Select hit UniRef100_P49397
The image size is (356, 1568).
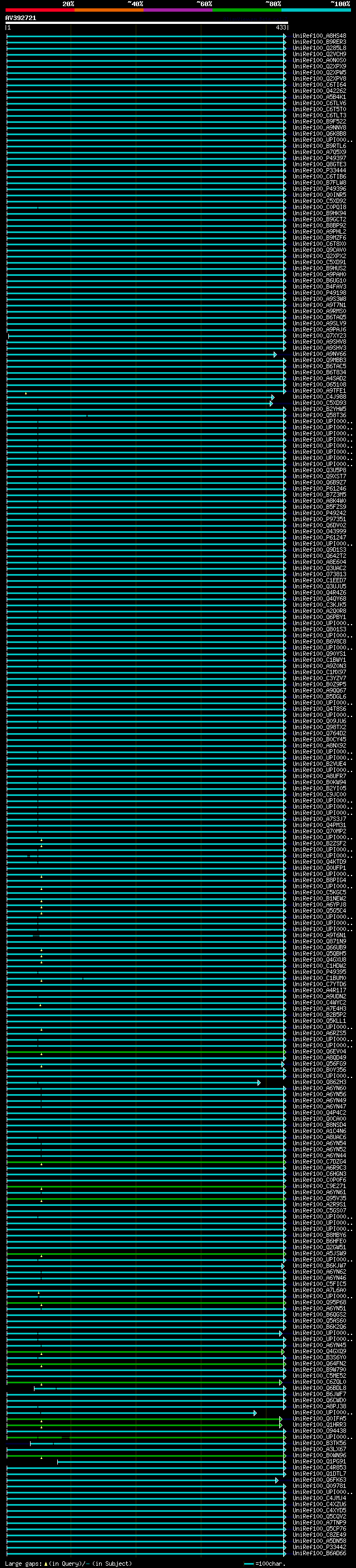pos(319,159)
